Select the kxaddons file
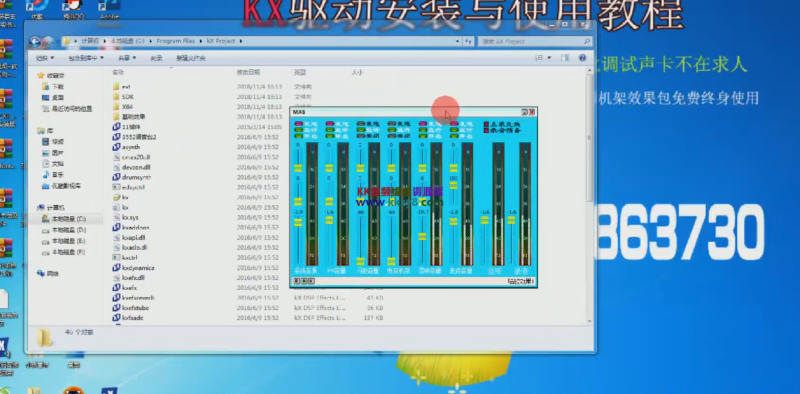The width and height of the screenshot is (800, 394). [131, 227]
